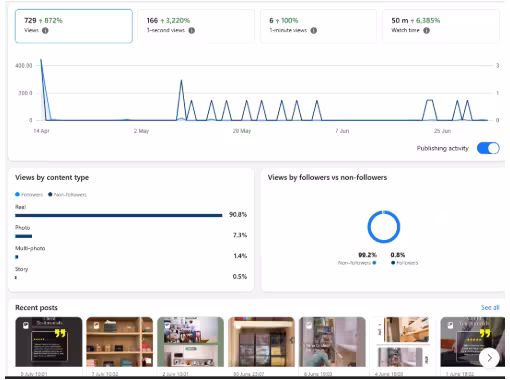This screenshot has height=380, width=510.
Task: Click Views by followers vs non-followers heading
Action: 327,177
